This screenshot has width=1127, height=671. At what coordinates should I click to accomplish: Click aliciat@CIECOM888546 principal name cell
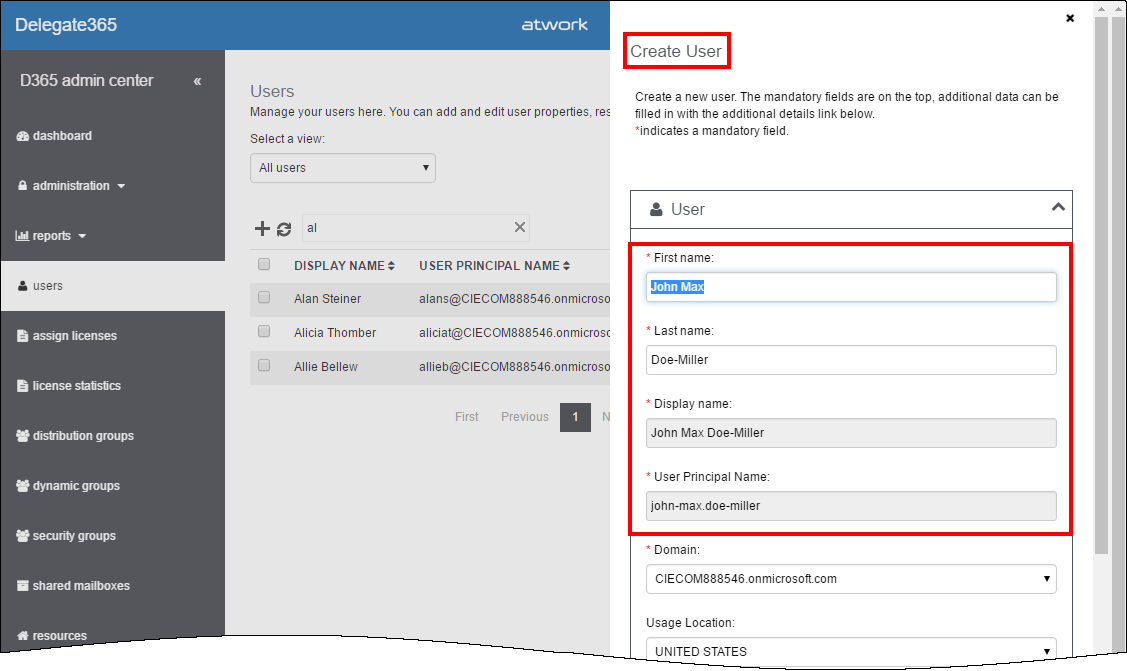[515, 333]
